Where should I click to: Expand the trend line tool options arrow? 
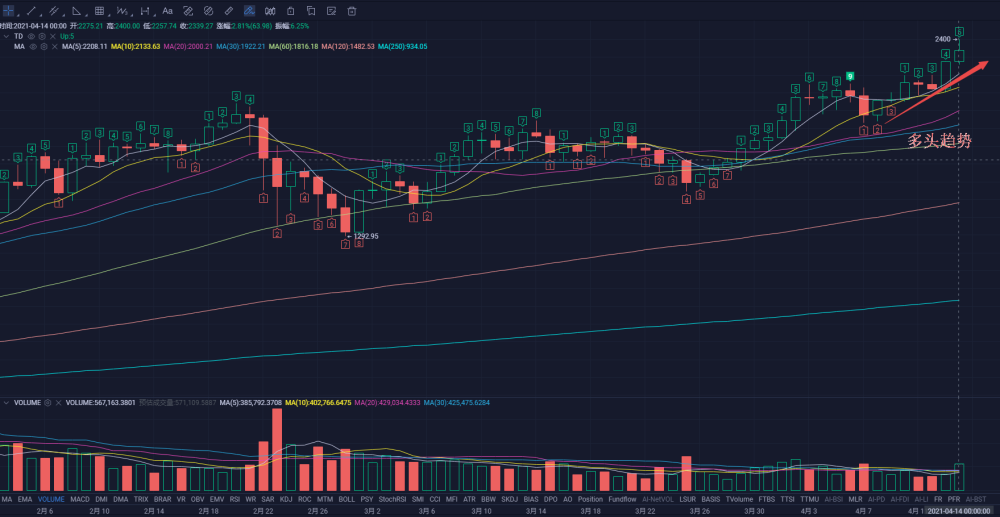coord(41,15)
